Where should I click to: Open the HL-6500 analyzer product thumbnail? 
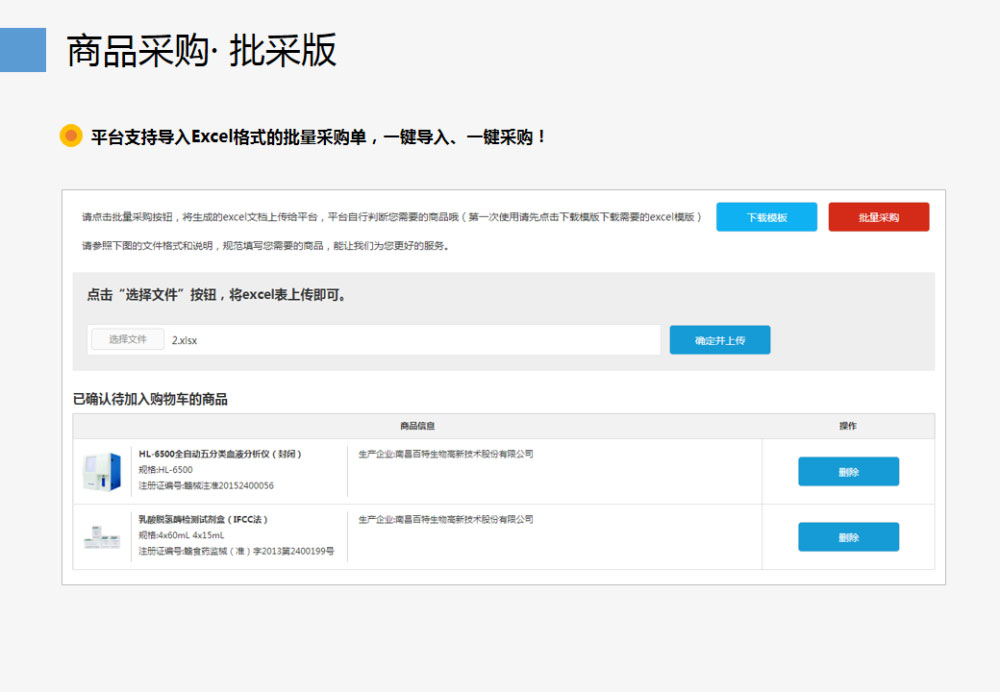[x=102, y=471]
